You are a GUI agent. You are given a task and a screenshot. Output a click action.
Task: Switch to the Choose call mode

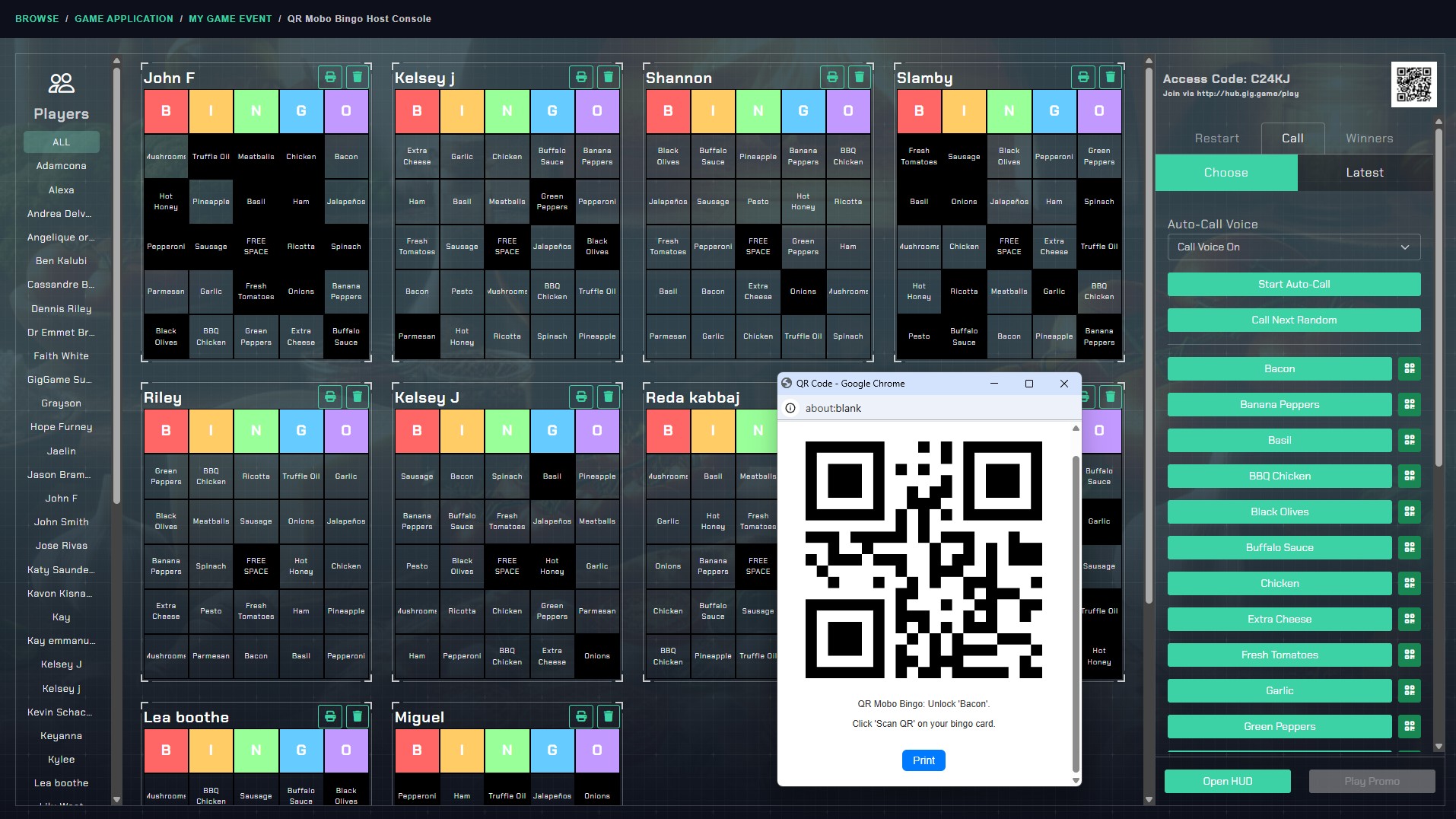pyautogui.click(x=1226, y=173)
